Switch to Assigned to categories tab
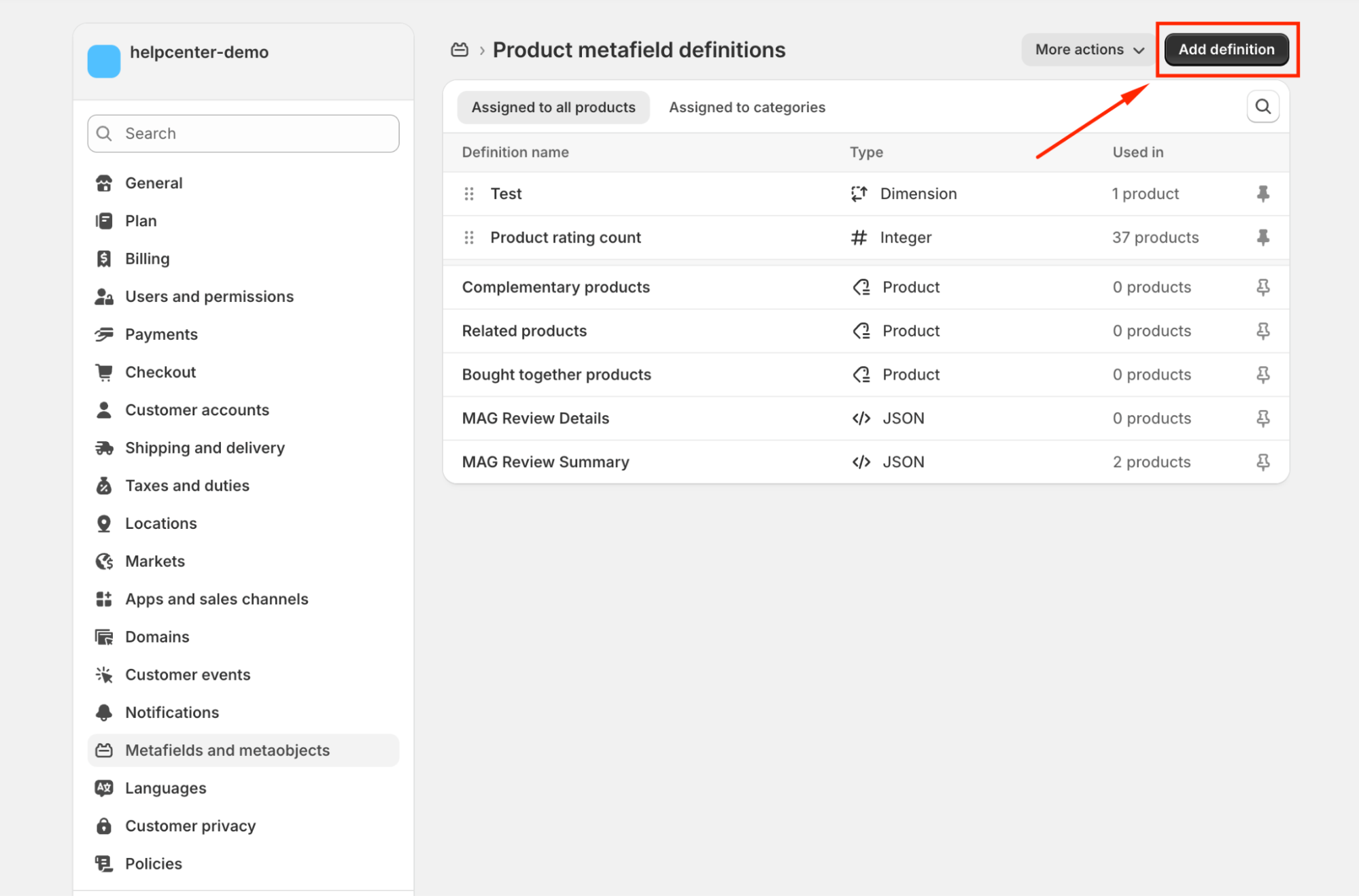 click(x=746, y=107)
